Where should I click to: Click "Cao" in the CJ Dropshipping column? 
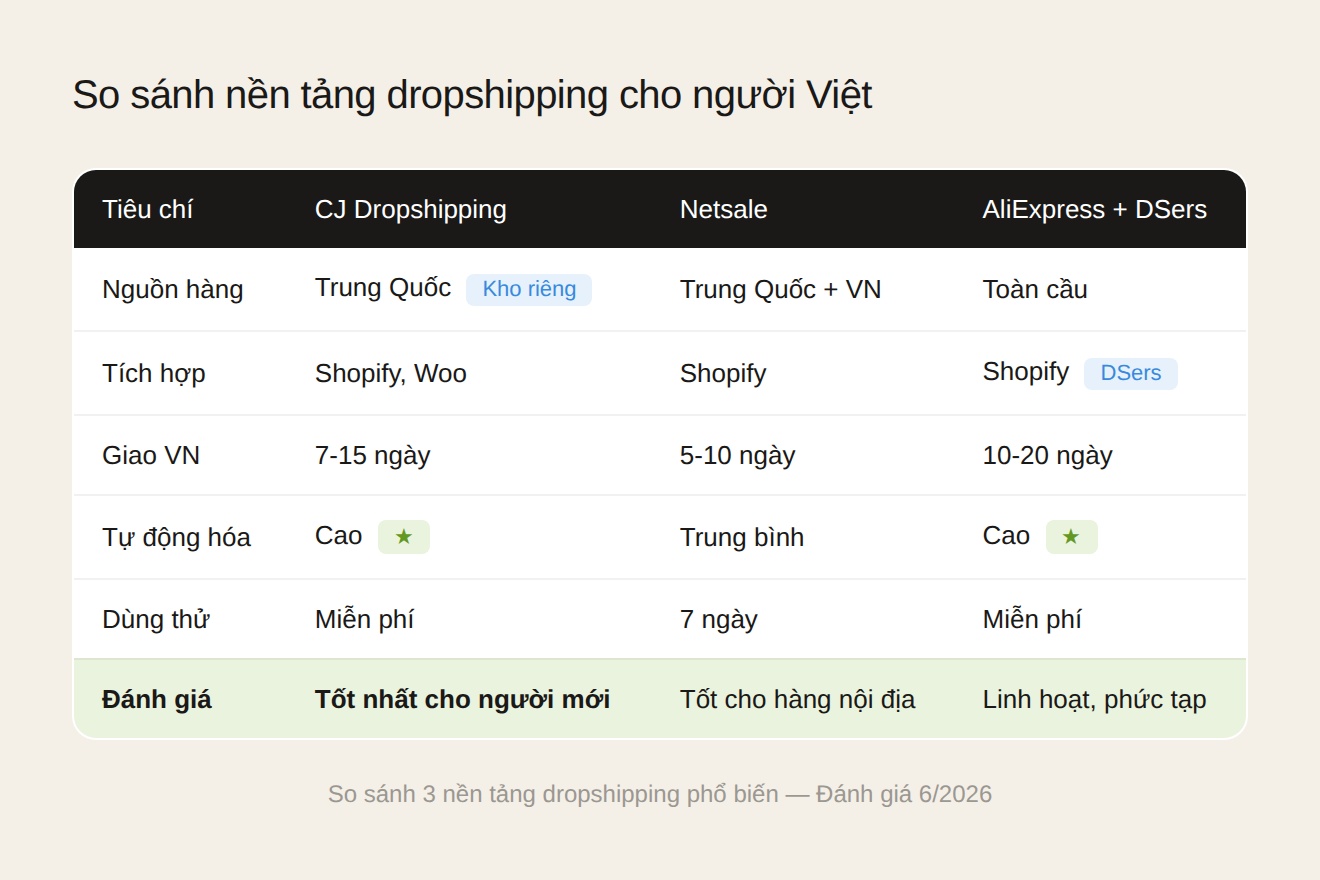339,536
